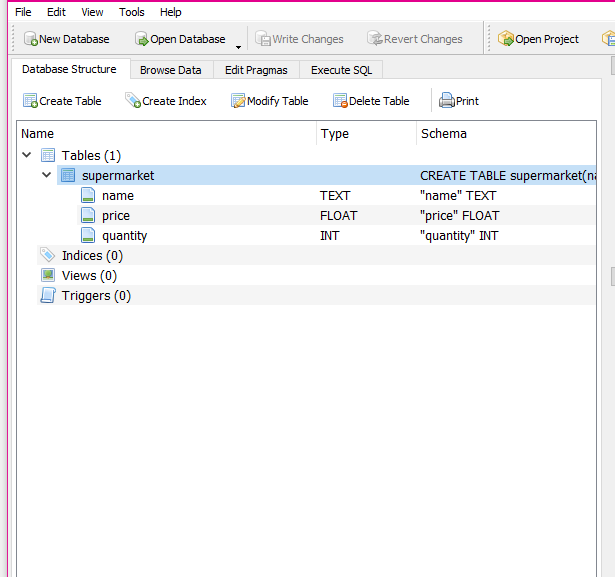Click the name column file icon
615x577 pixels.
click(88, 195)
